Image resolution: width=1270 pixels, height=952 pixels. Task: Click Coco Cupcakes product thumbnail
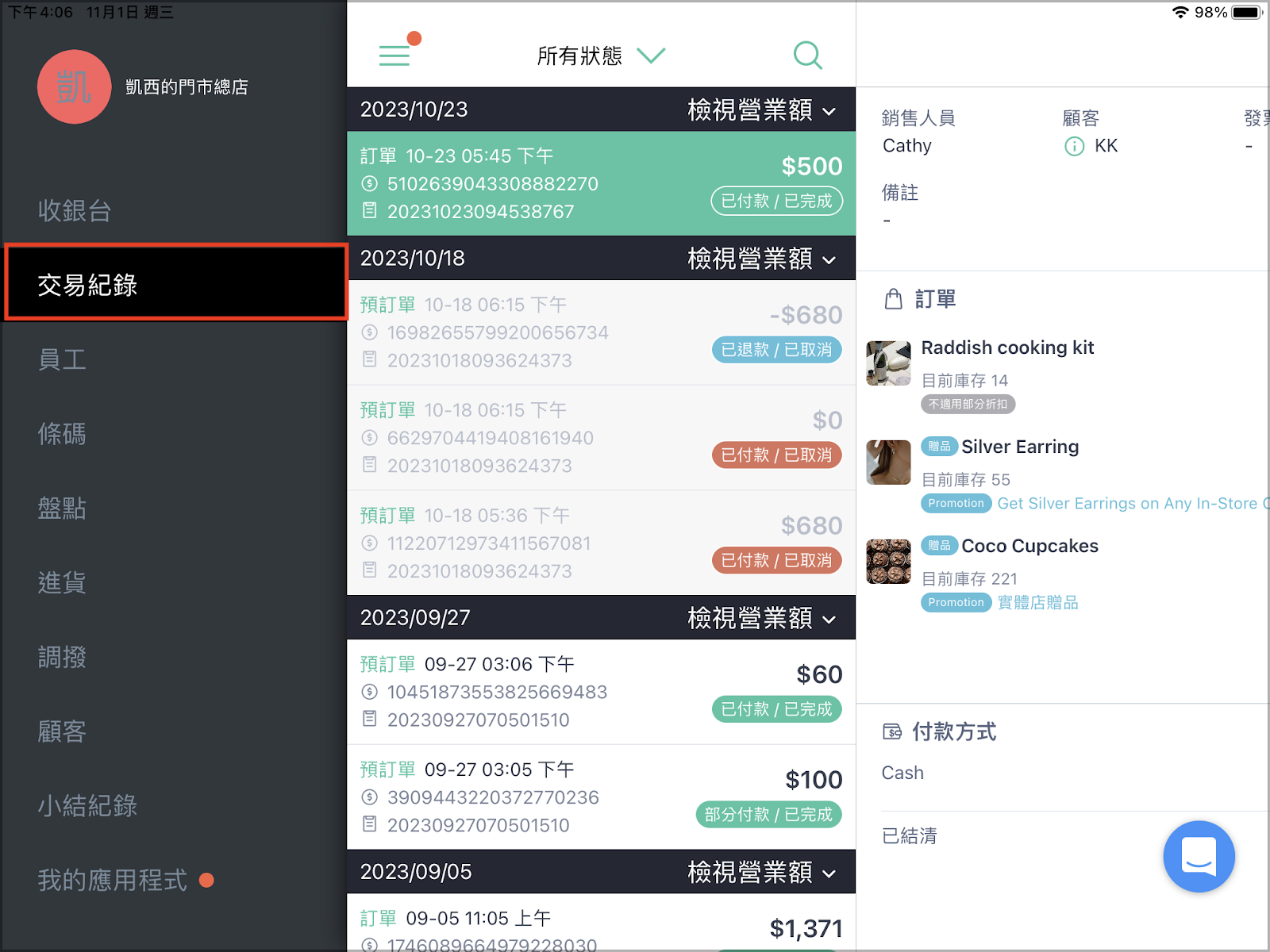888,562
